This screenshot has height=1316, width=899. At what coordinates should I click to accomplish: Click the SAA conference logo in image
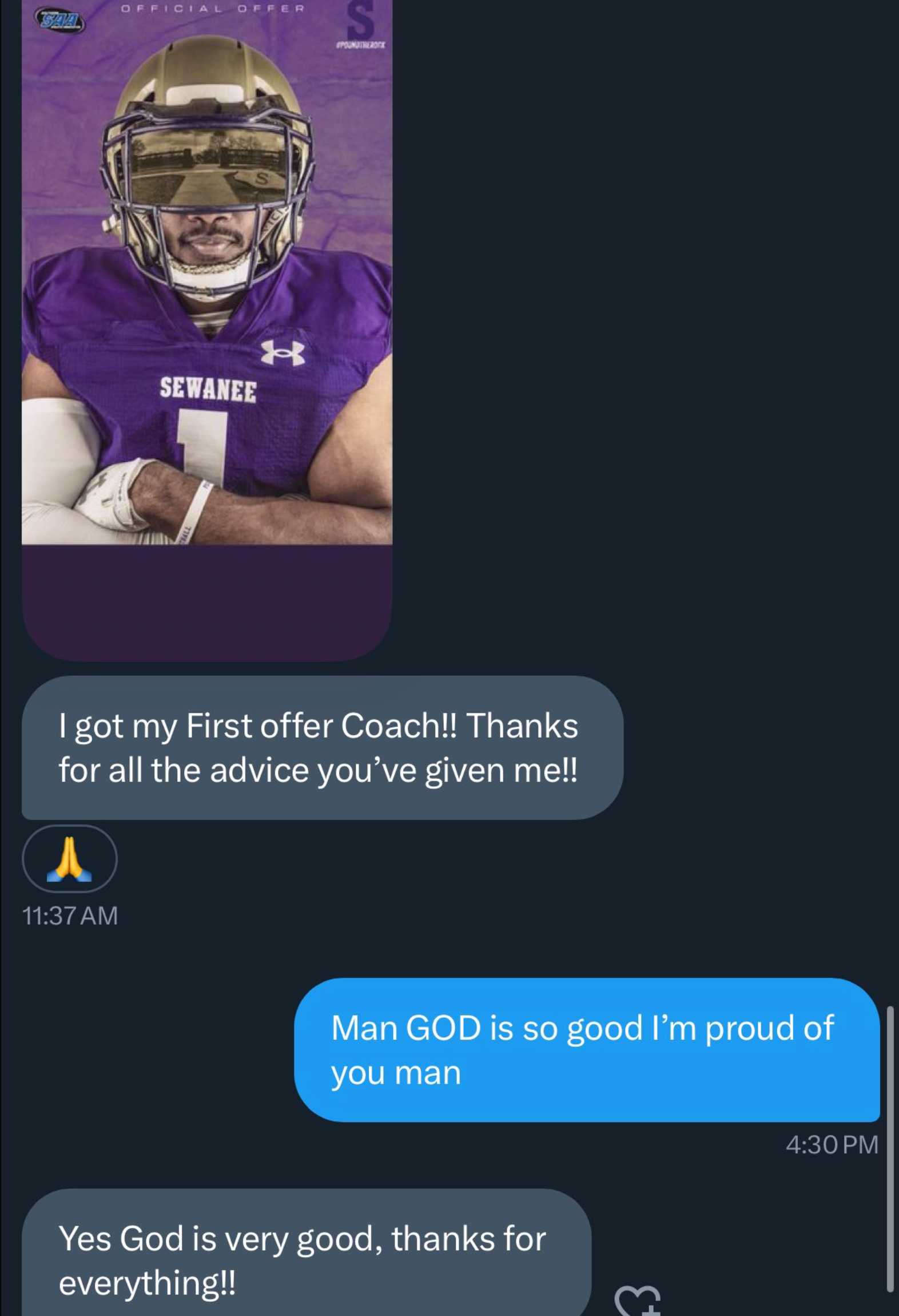click(x=59, y=22)
